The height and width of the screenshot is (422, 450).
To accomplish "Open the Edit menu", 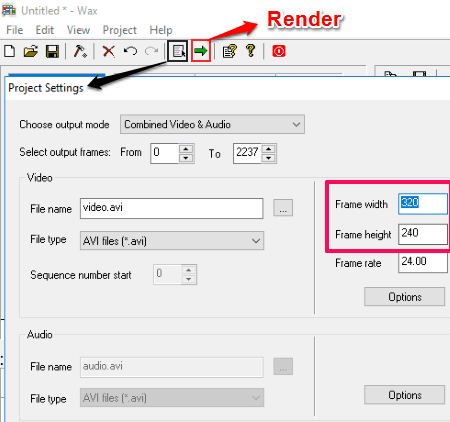I will [45, 30].
